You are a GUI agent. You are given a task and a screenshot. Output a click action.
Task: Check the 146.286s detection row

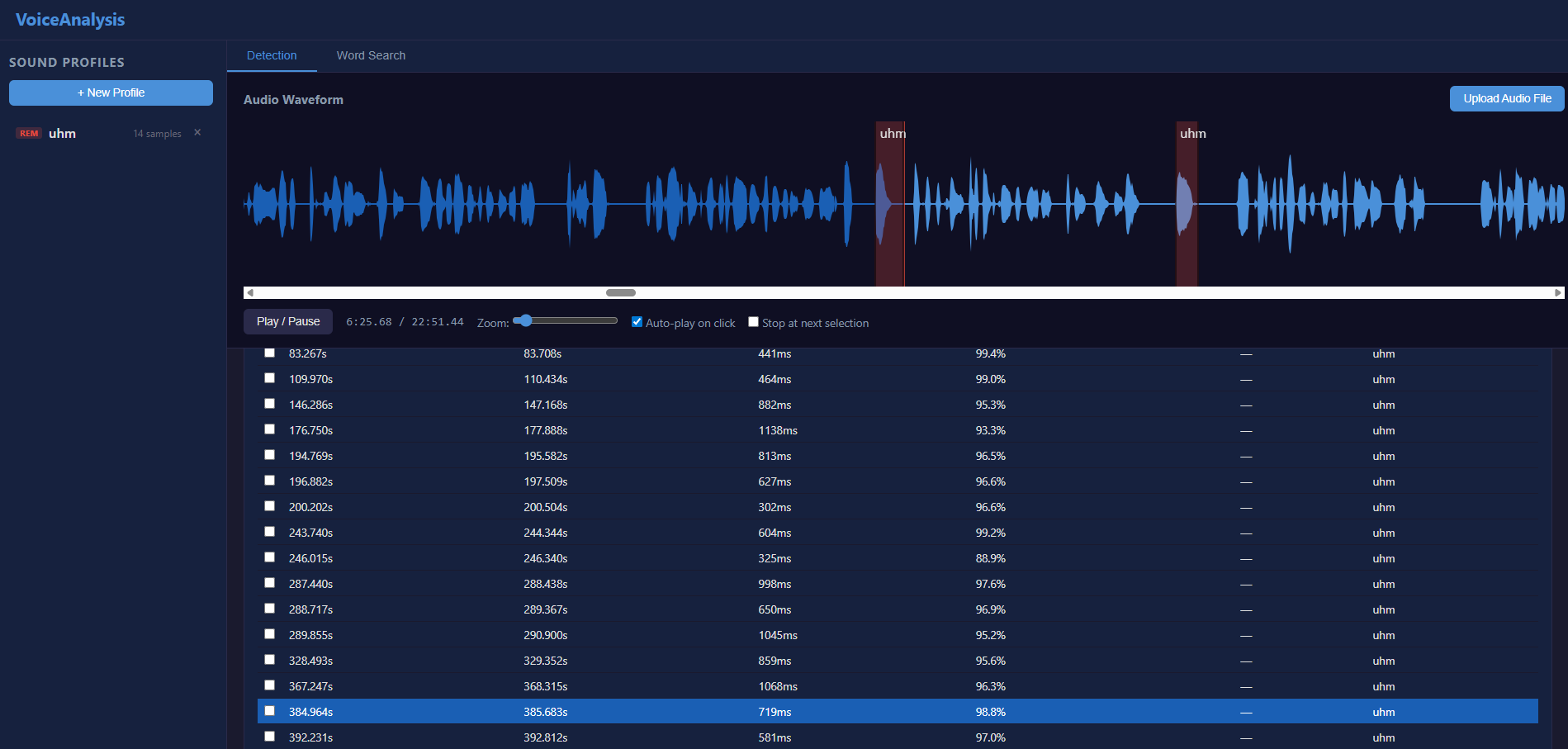[269, 404]
